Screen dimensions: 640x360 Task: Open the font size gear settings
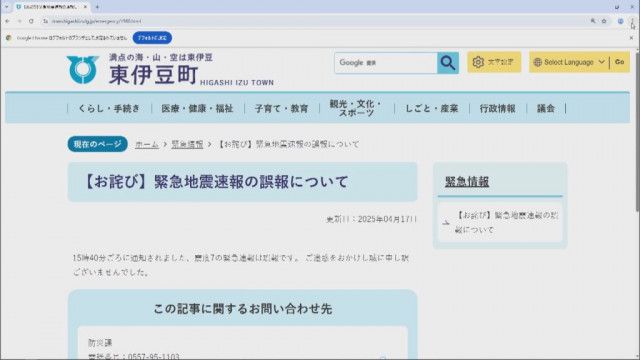point(494,62)
